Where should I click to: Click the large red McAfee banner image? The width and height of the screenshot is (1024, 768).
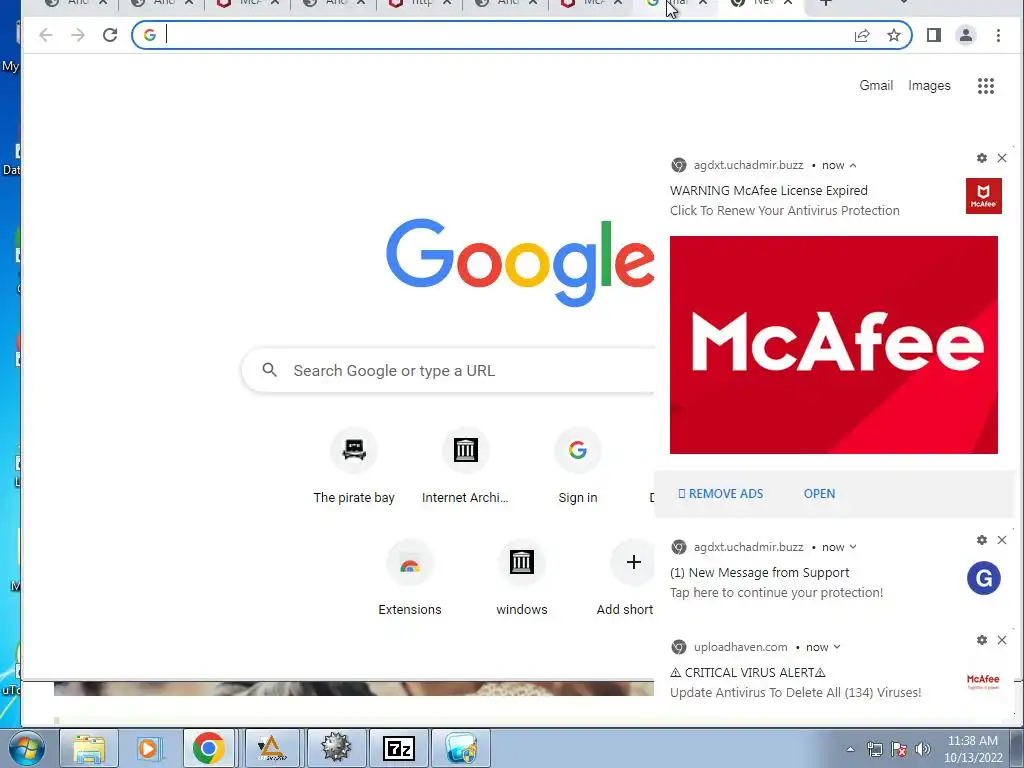(x=833, y=345)
